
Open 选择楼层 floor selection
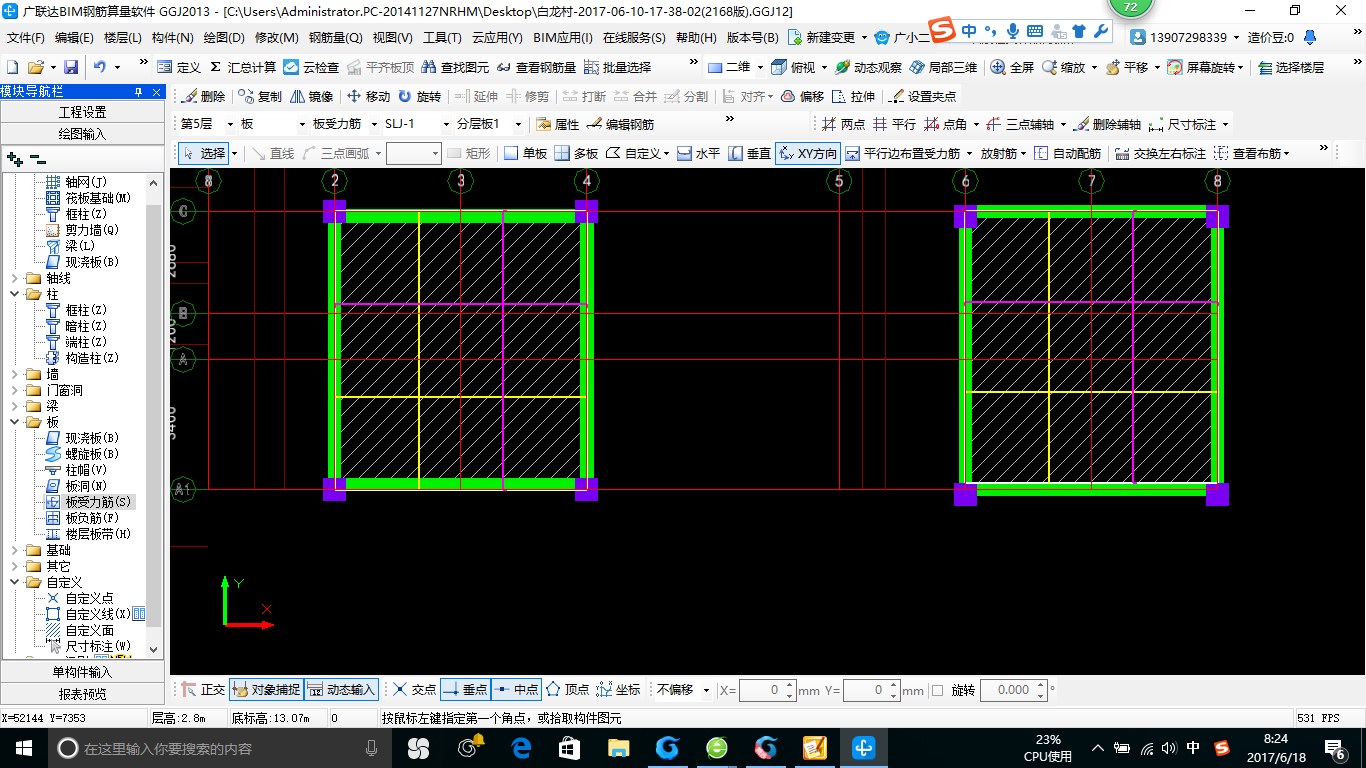tap(1290, 67)
